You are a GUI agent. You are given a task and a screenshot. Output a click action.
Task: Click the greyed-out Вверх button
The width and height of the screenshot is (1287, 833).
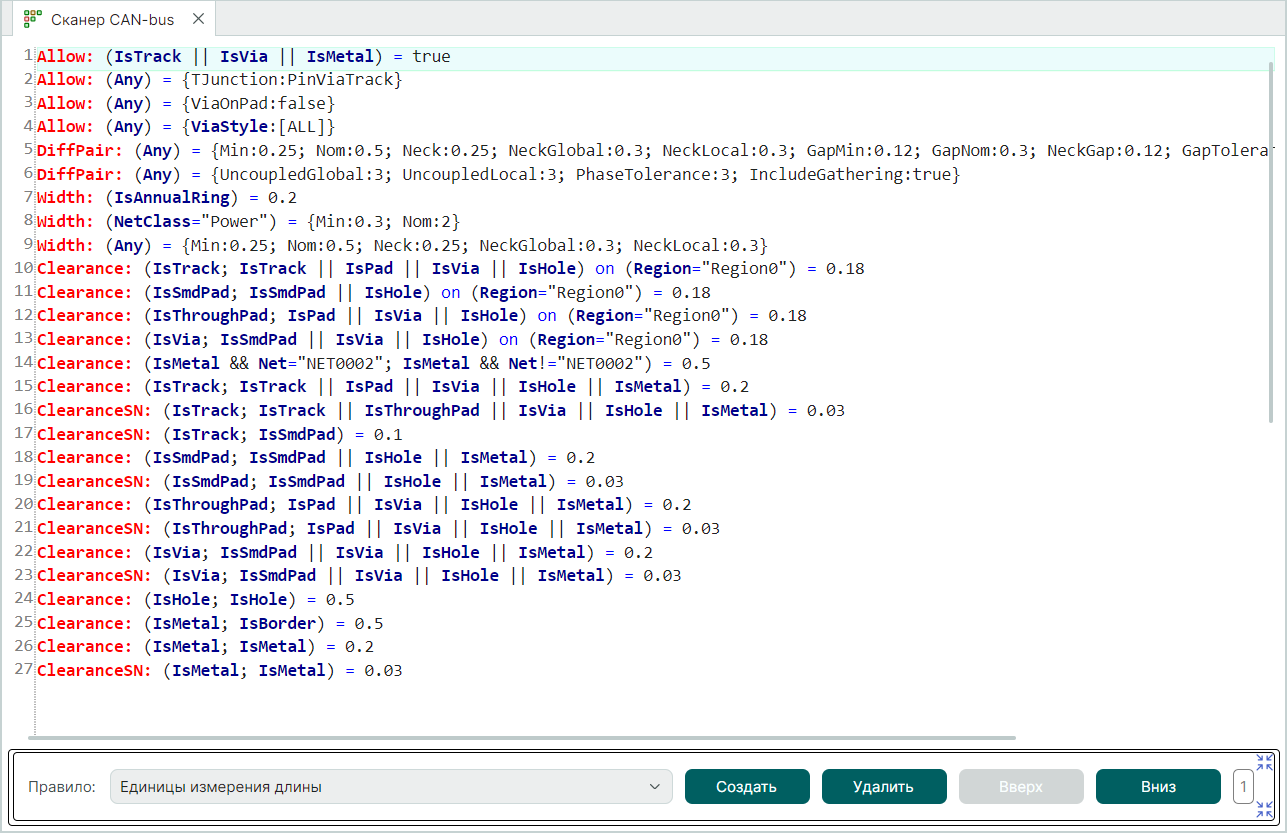(x=1021, y=787)
